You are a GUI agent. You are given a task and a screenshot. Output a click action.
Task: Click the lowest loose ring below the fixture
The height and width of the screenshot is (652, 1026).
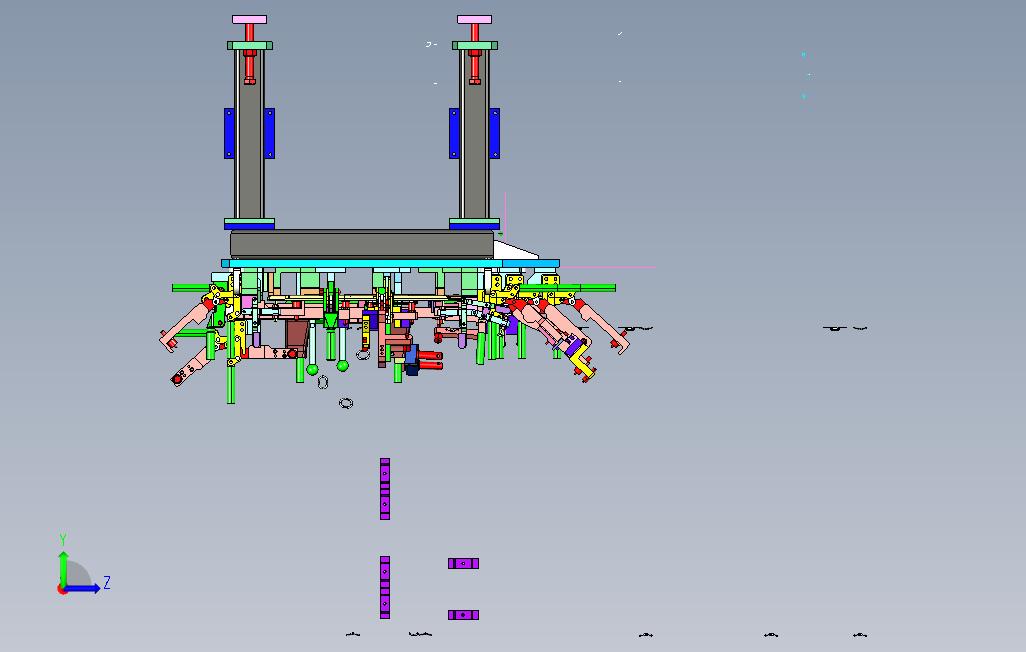pyautogui.click(x=346, y=403)
